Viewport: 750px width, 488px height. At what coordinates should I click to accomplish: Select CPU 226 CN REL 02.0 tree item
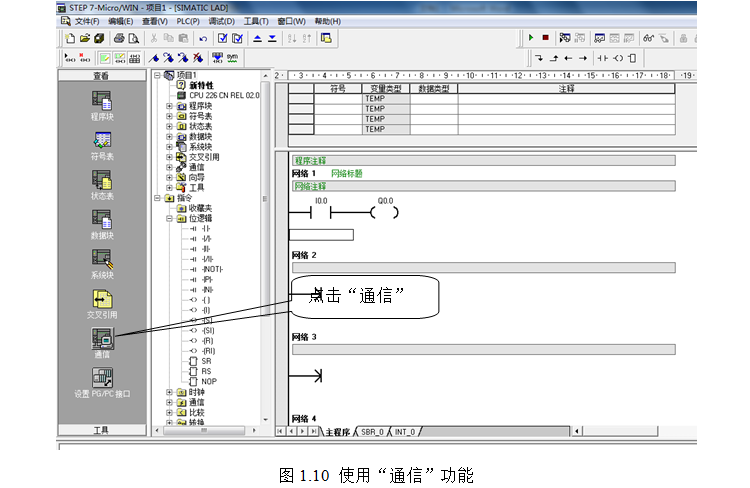click(x=224, y=96)
